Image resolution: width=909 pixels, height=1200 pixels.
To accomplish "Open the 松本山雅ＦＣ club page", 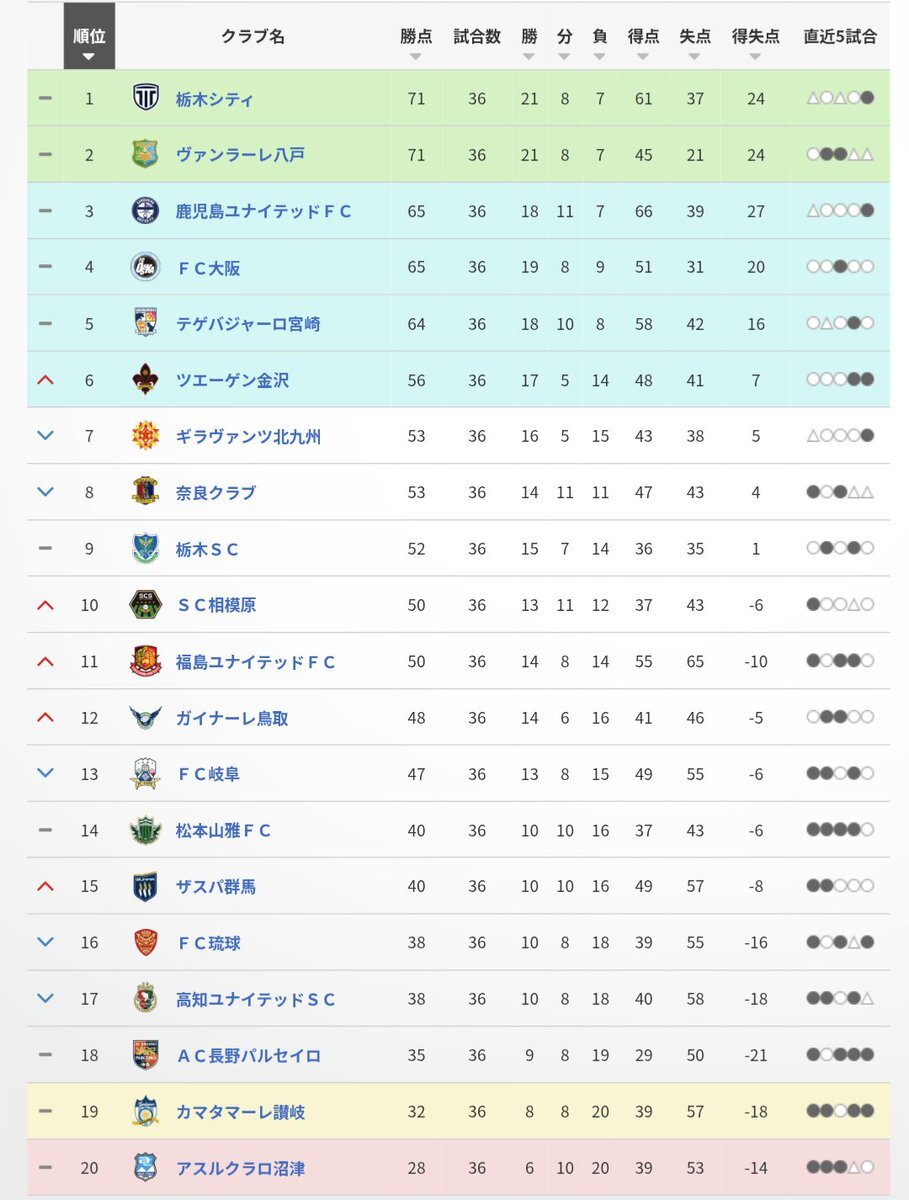I will click(223, 830).
